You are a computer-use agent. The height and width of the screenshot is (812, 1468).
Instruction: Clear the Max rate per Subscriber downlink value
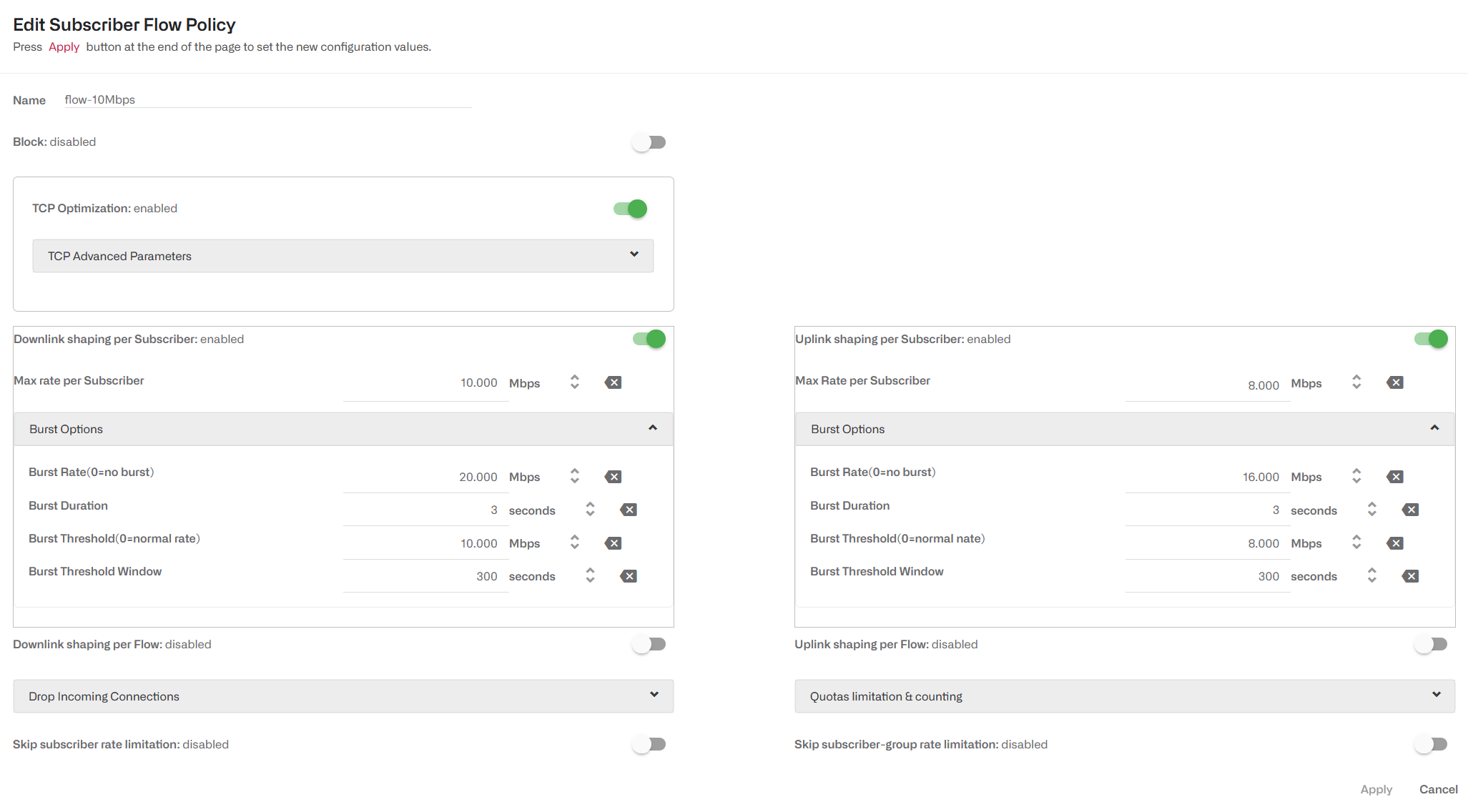[x=613, y=382]
